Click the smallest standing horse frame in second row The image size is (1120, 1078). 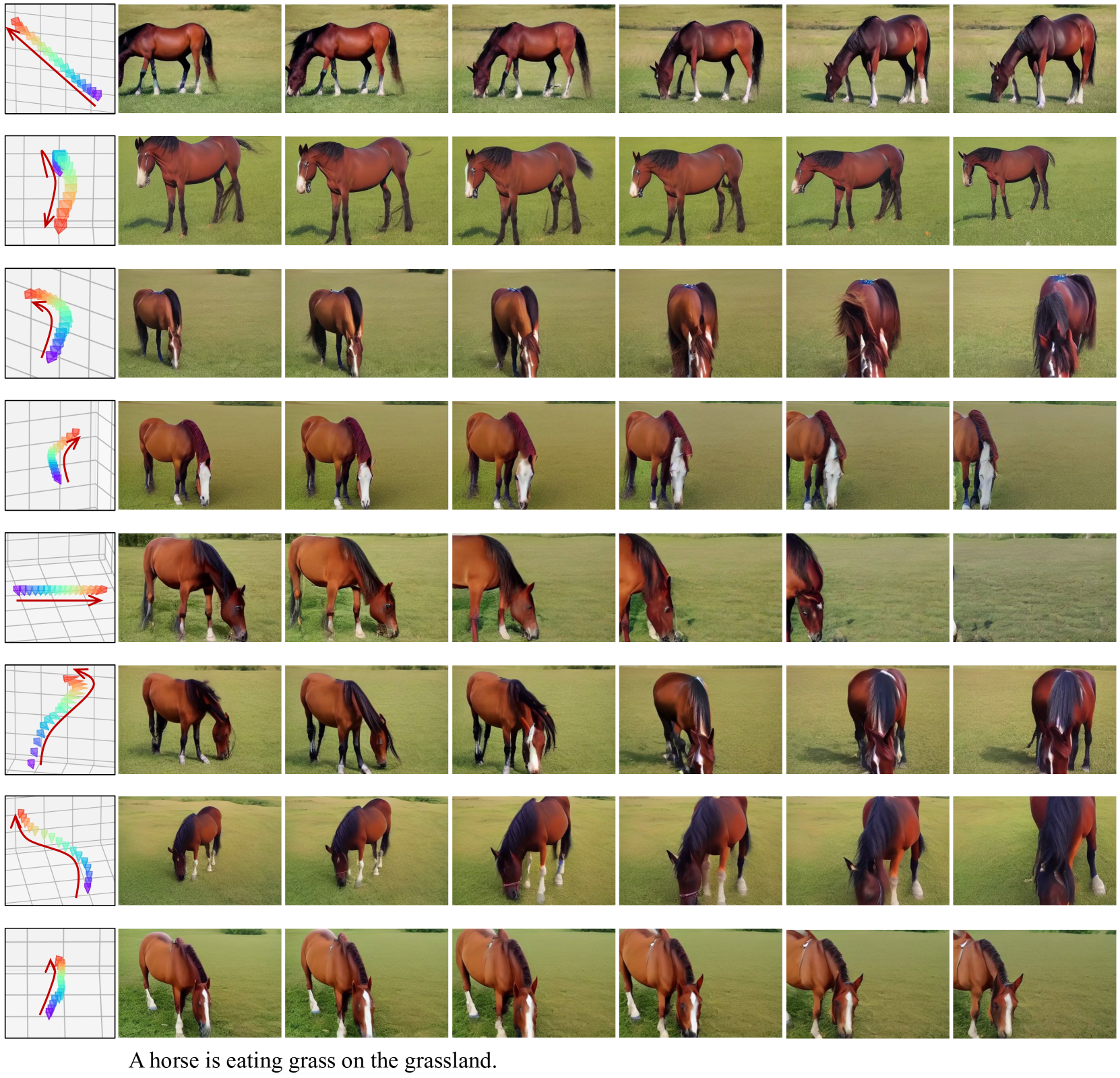1034,191
